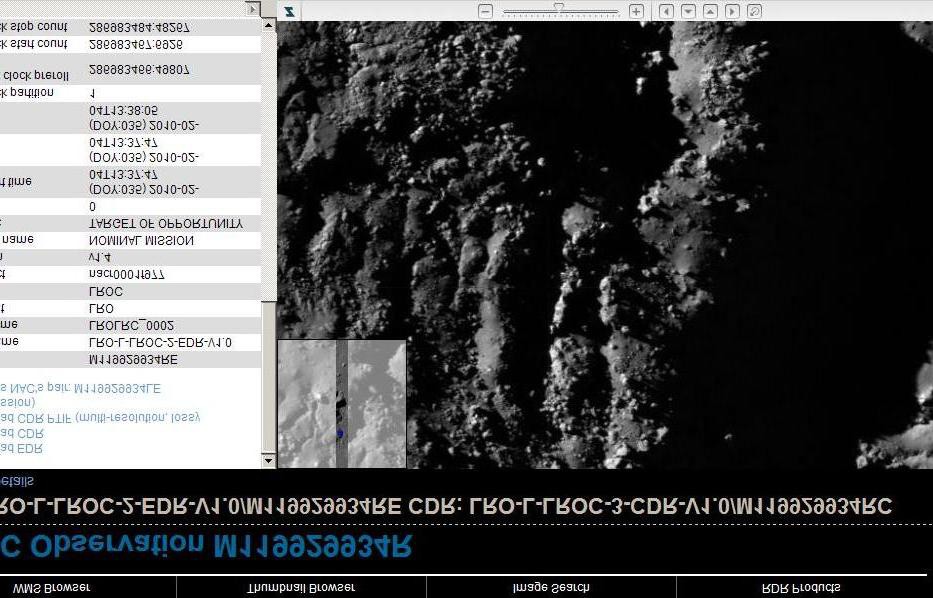
Task: Open the RDR Products tab
Action: click(801, 587)
